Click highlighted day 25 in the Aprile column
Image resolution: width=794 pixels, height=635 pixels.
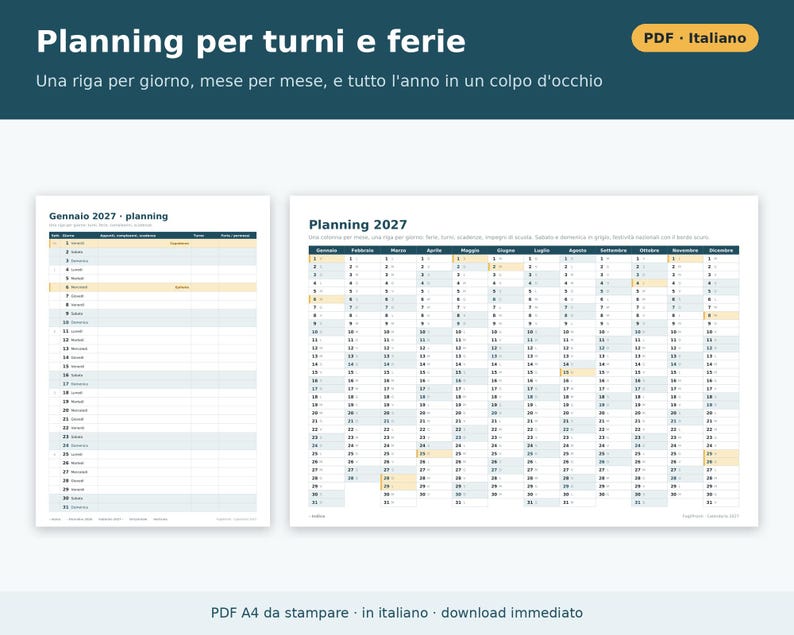pos(434,454)
